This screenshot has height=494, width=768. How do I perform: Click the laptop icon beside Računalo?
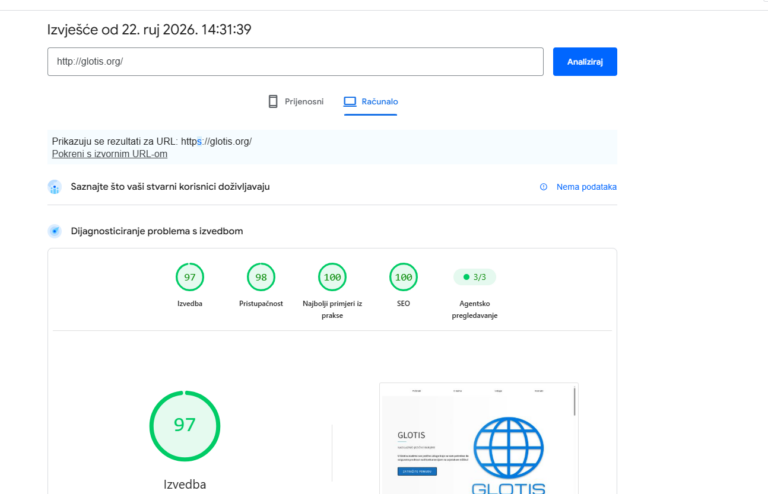(x=350, y=101)
